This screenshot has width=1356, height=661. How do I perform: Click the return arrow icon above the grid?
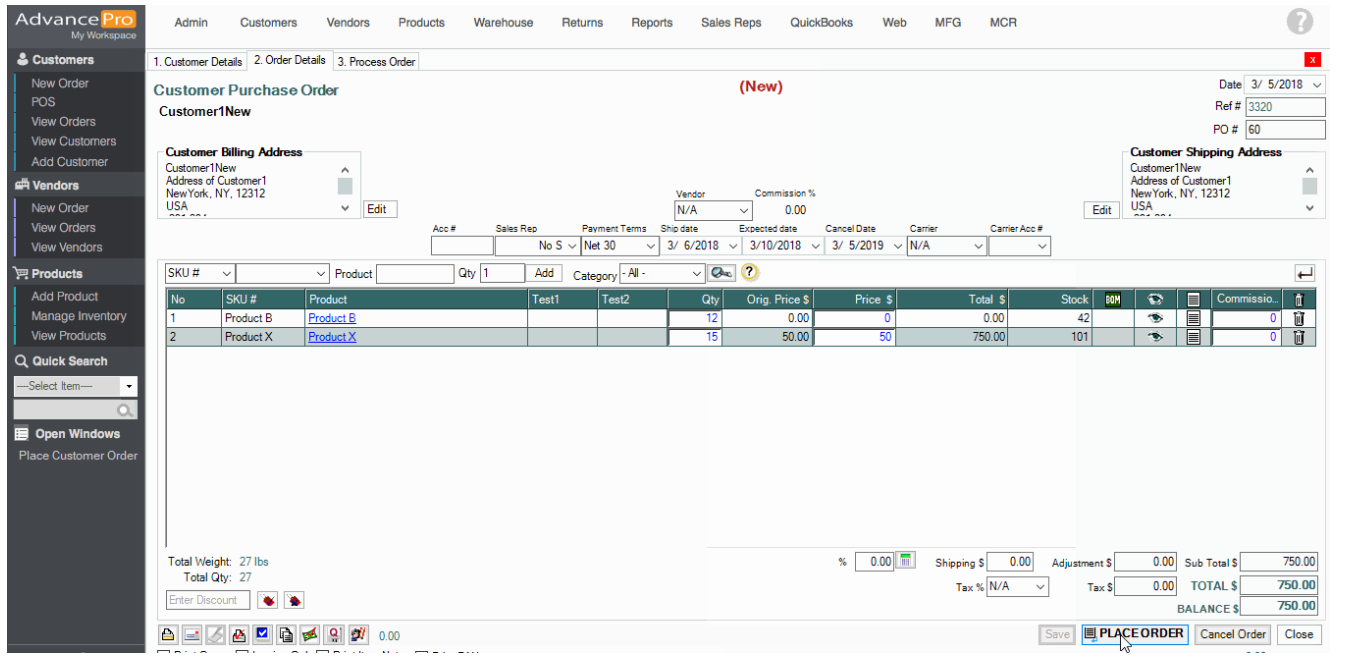[1304, 273]
